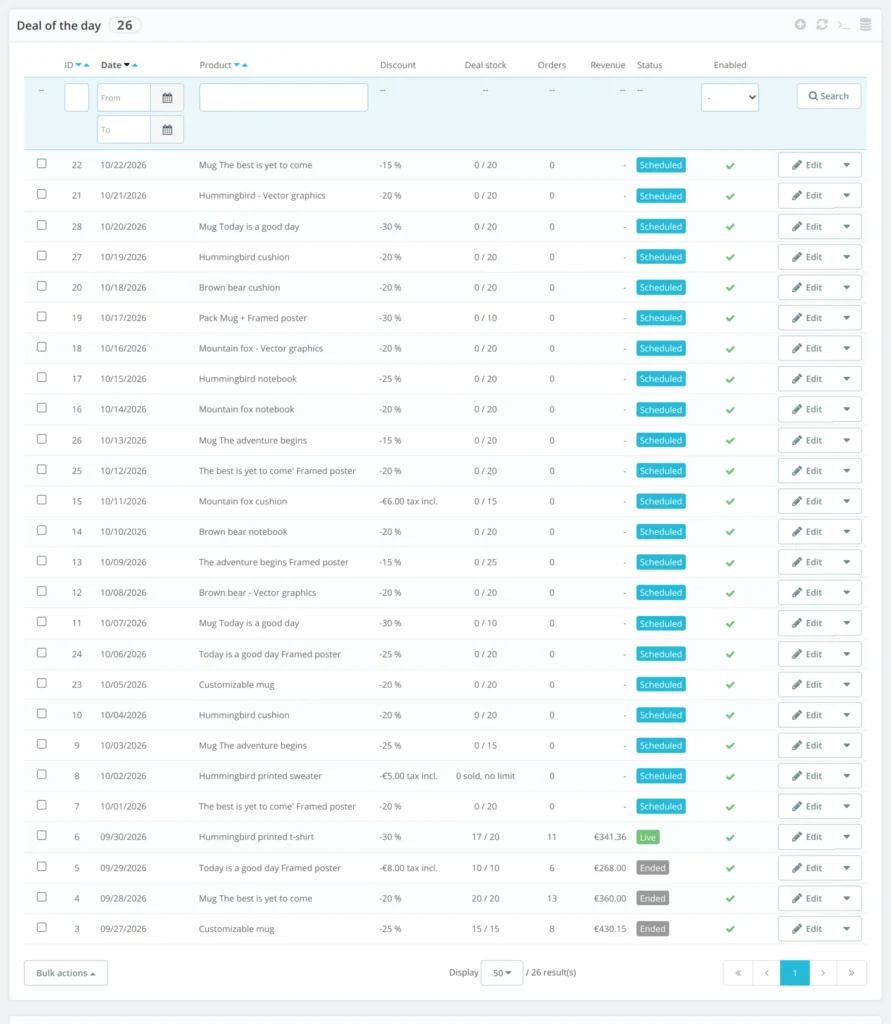Select the Hummingbird printed t-shirt row checkbox
891x1024 pixels.
42,836
